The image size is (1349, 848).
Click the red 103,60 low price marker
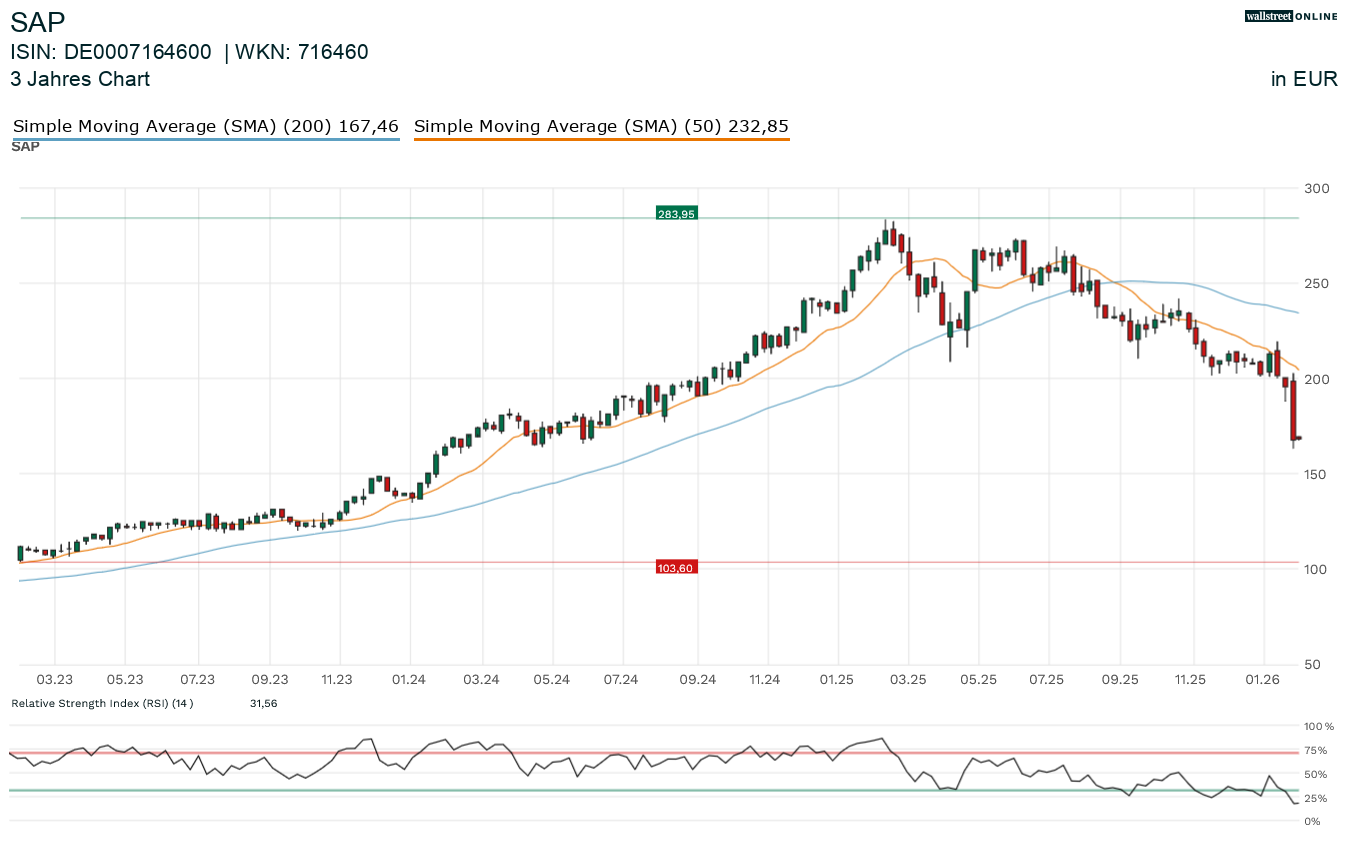tap(675, 567)
